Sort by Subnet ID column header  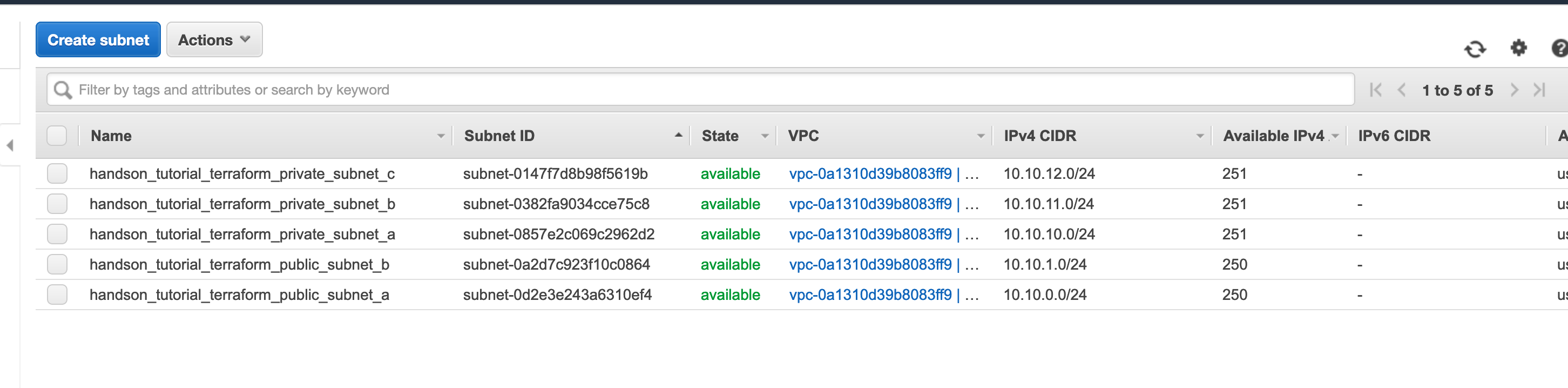(x=499, y=136)
